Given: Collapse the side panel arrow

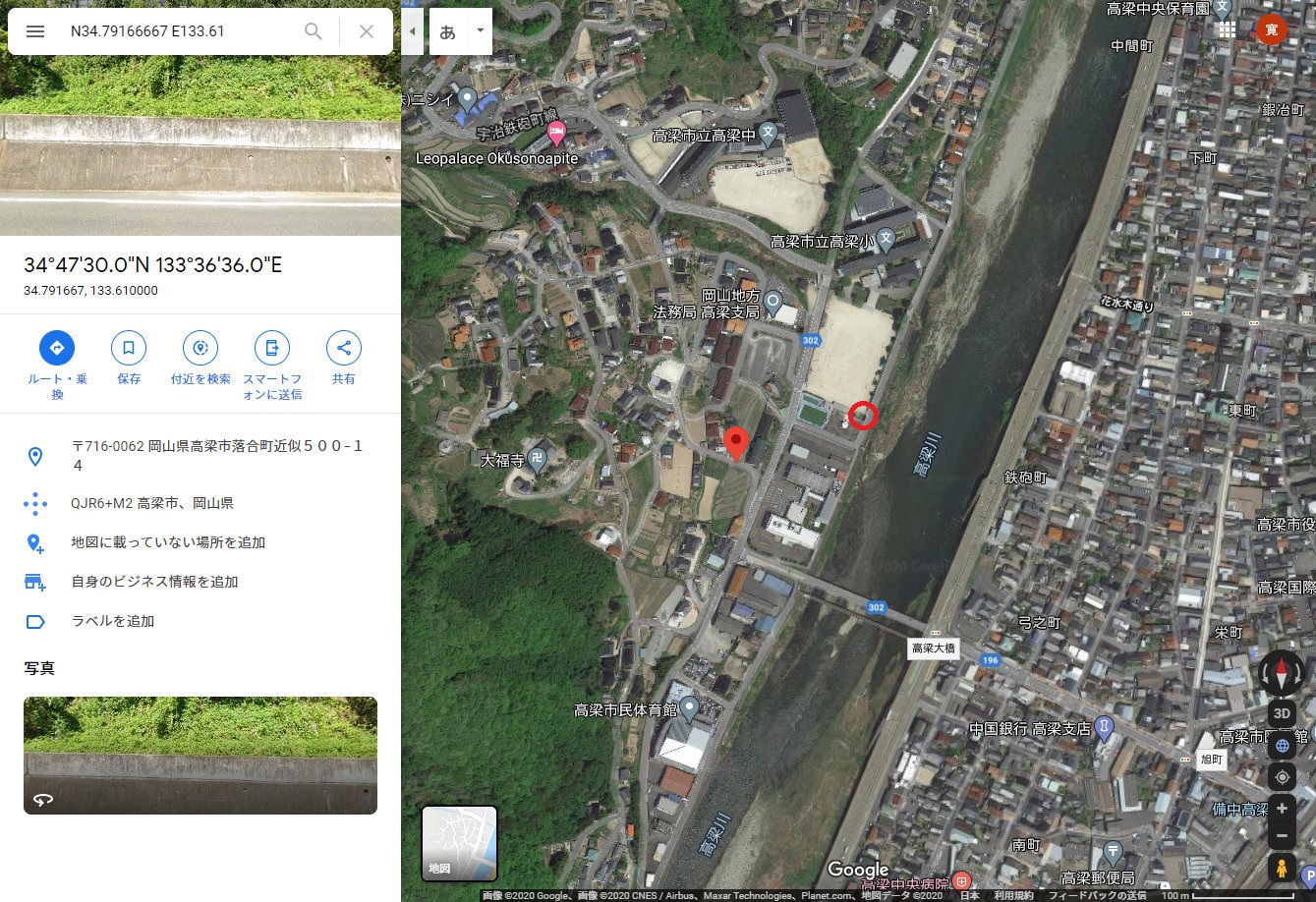Looking at the screenshot, I should 413,31.
